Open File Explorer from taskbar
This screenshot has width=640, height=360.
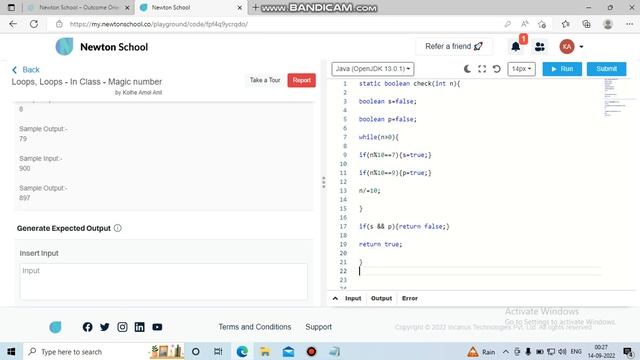(265, 351)
